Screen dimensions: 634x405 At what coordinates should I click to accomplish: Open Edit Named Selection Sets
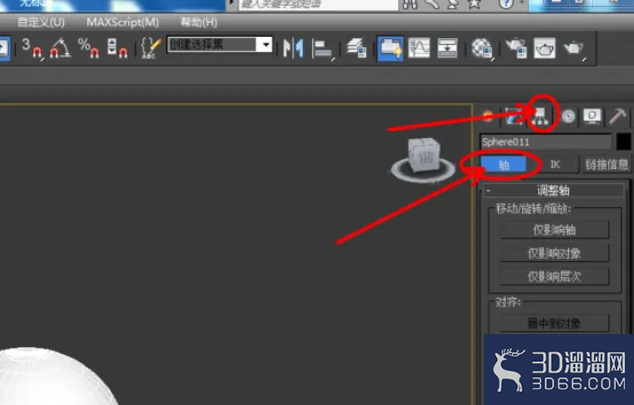pyautogui.click(x=151, y=48)
